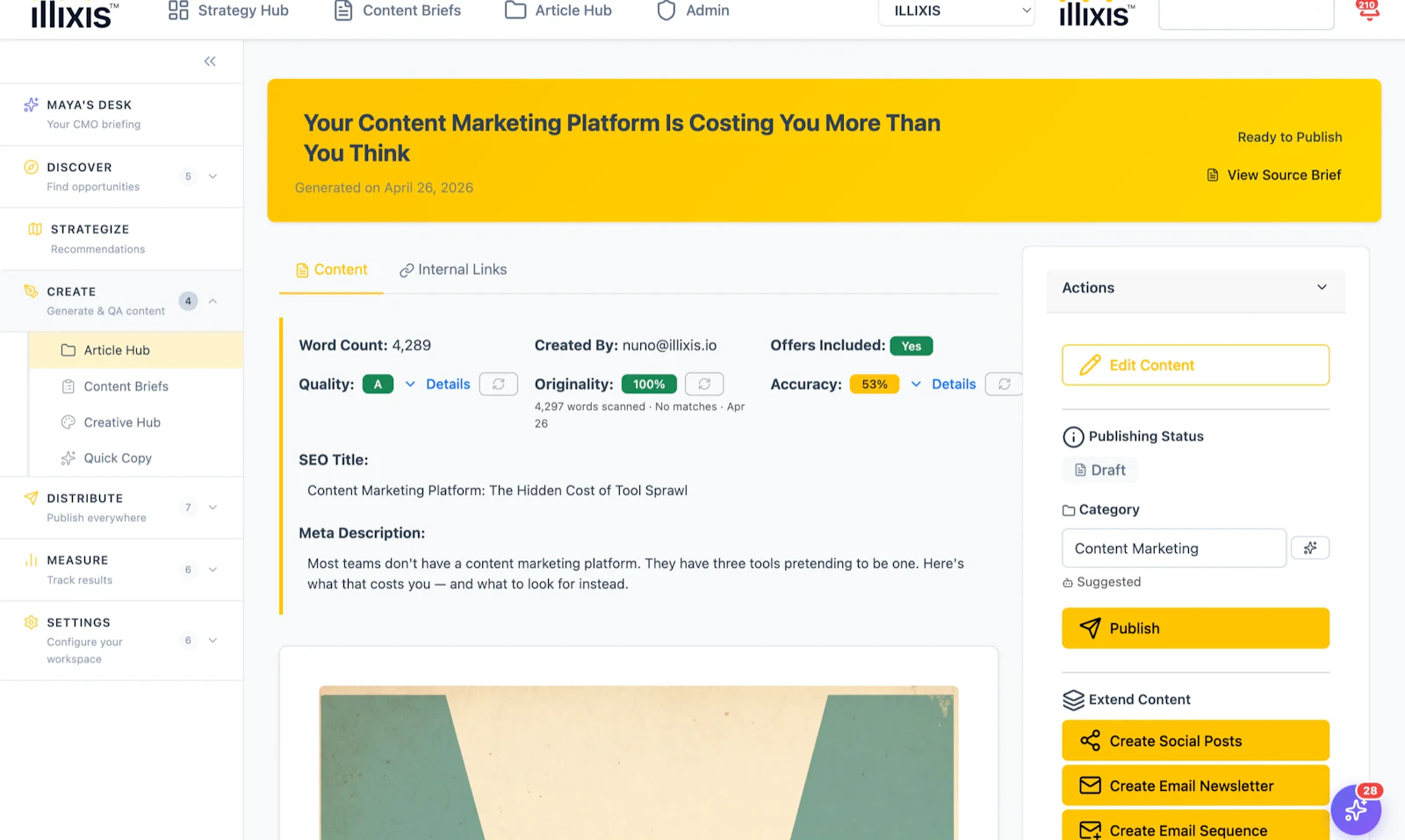The image size is (1405, 840).
Task: Expand the Measure section
Action: pyautogui.click(x=213, y=570)
